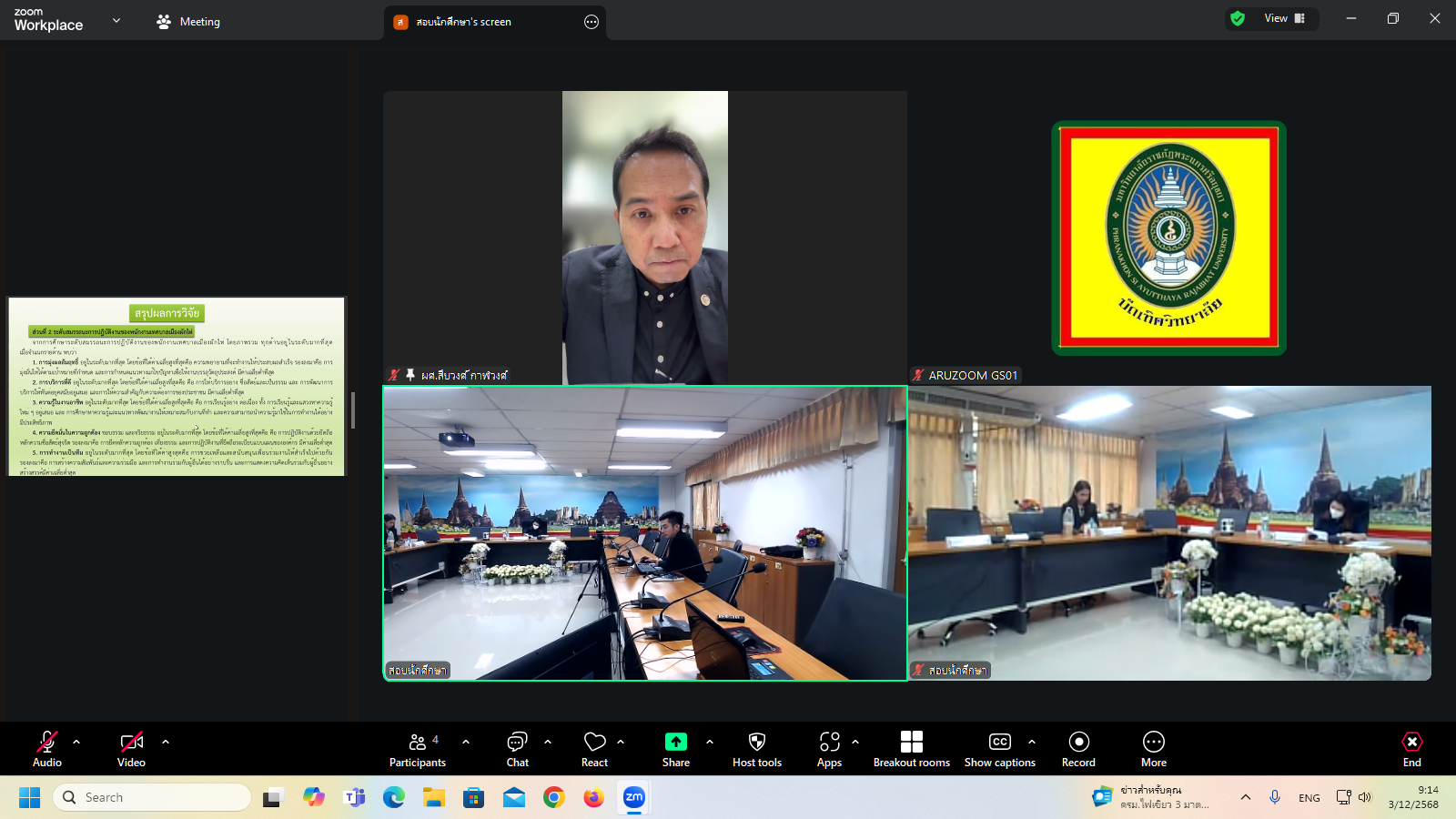Click the More options ellipsis icon
This screenshot has width=1456, height=819.
pyautogui.click(x=1153, y=742)
